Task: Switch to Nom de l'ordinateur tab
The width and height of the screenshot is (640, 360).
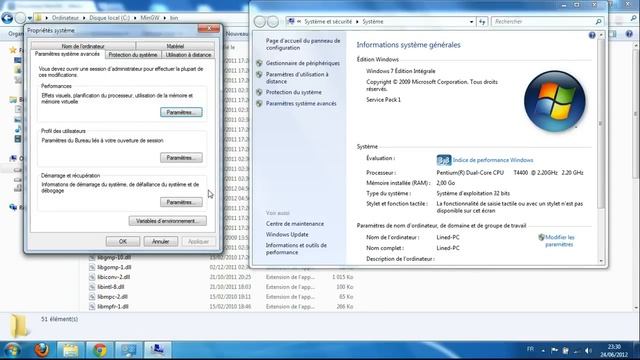Action: (83, 46)
